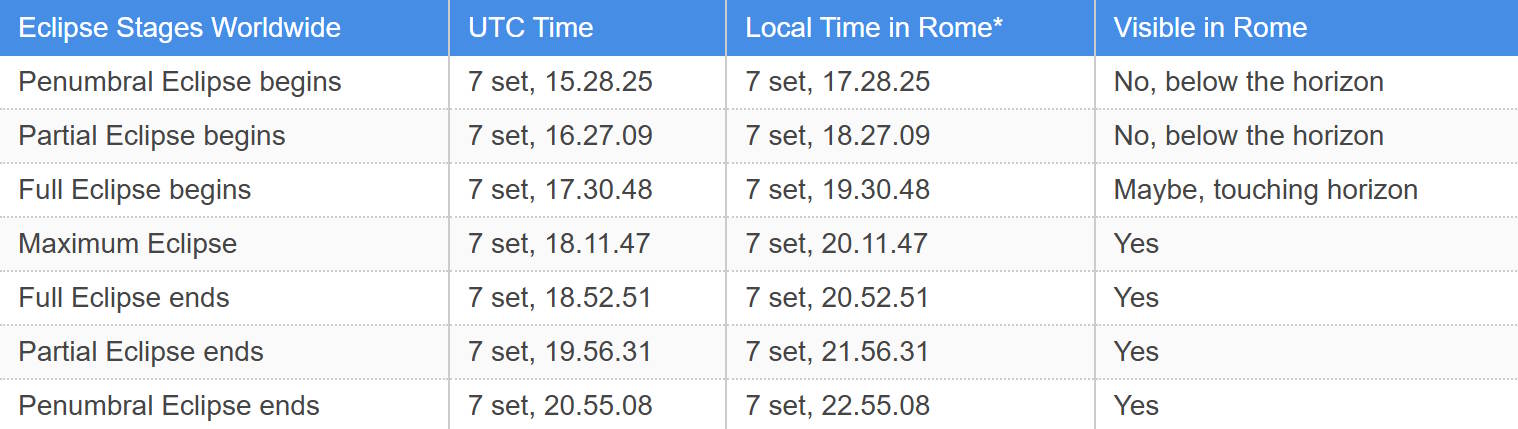Click Rome local time 19.30.48 cell
The height and width of the screenshot is (429, 1518).
click(x=838, y=190)
